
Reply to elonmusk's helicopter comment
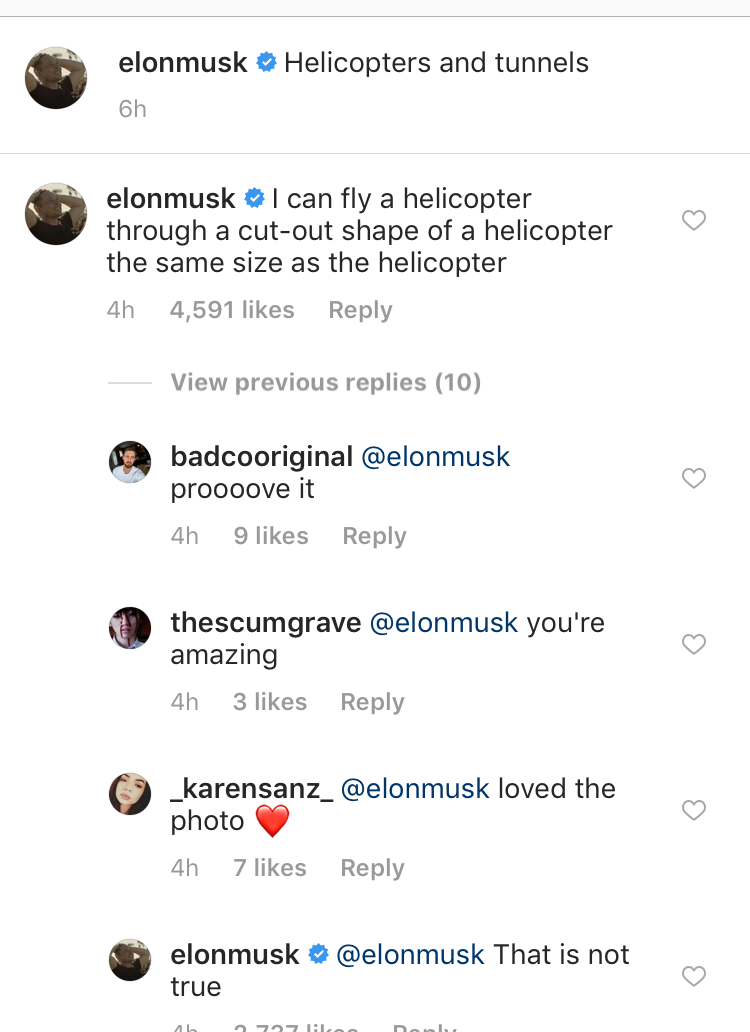pyautogui.click(x=361, y=310)
